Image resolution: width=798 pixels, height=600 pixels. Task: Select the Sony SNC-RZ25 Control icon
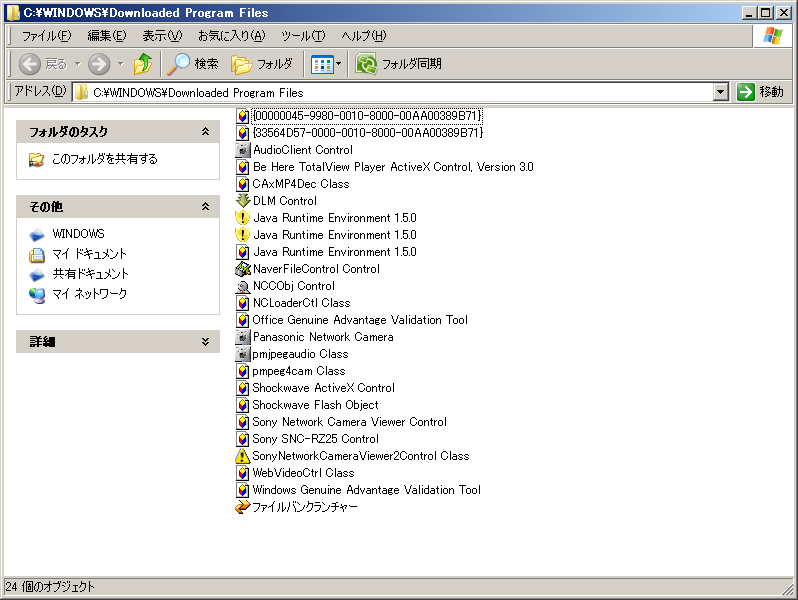[243, 439]
